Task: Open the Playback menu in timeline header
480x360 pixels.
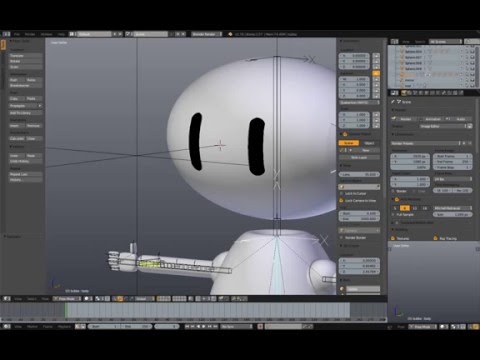Action: pyautogui.click(x=64, y=326)
